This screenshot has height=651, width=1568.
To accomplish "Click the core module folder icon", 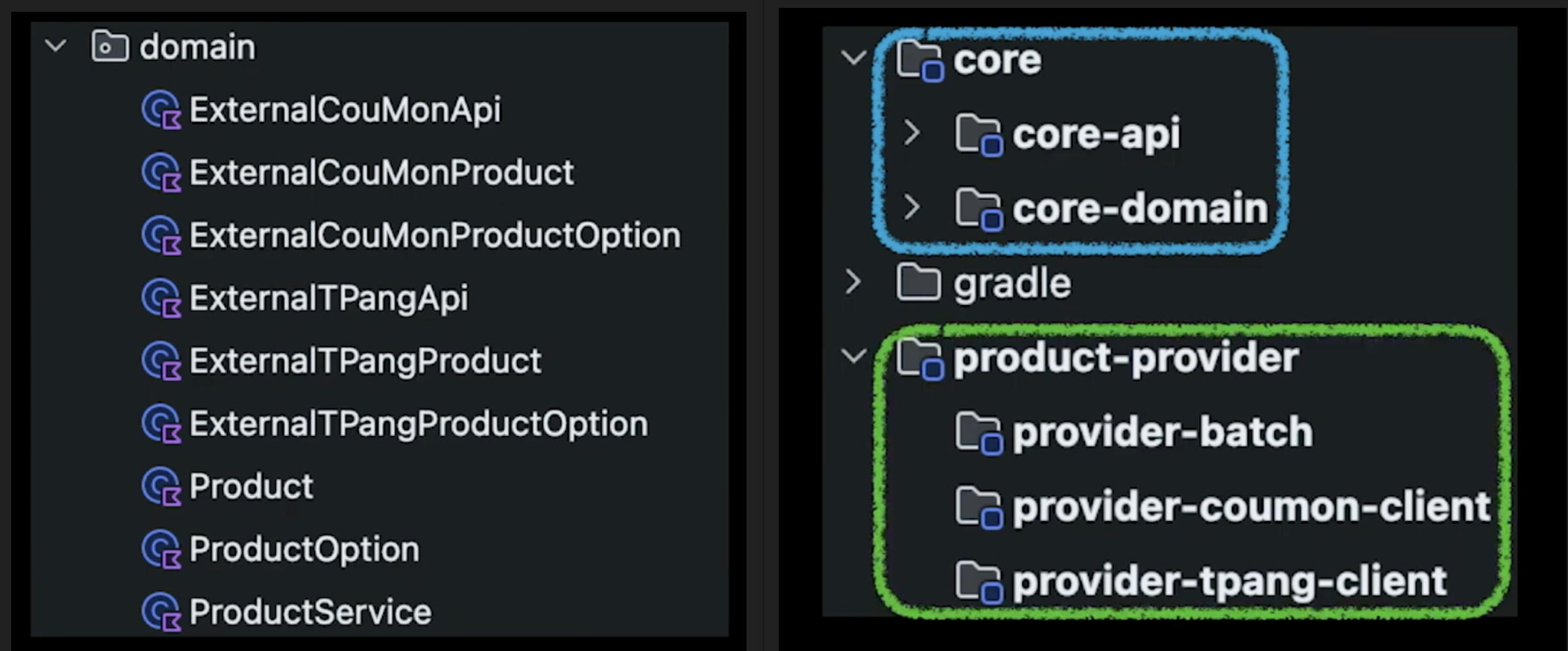I will (919, 60).
